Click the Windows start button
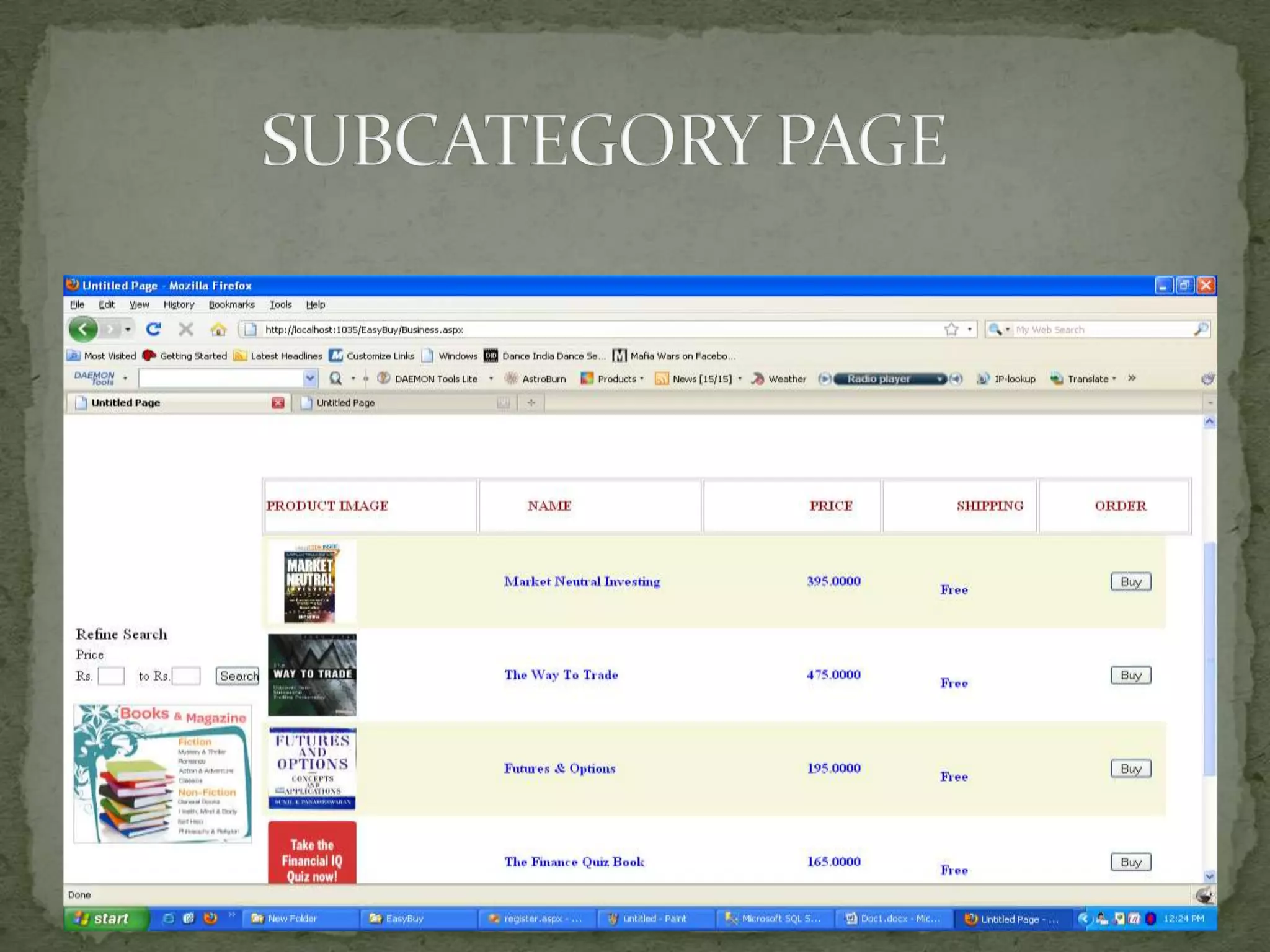 105,919
